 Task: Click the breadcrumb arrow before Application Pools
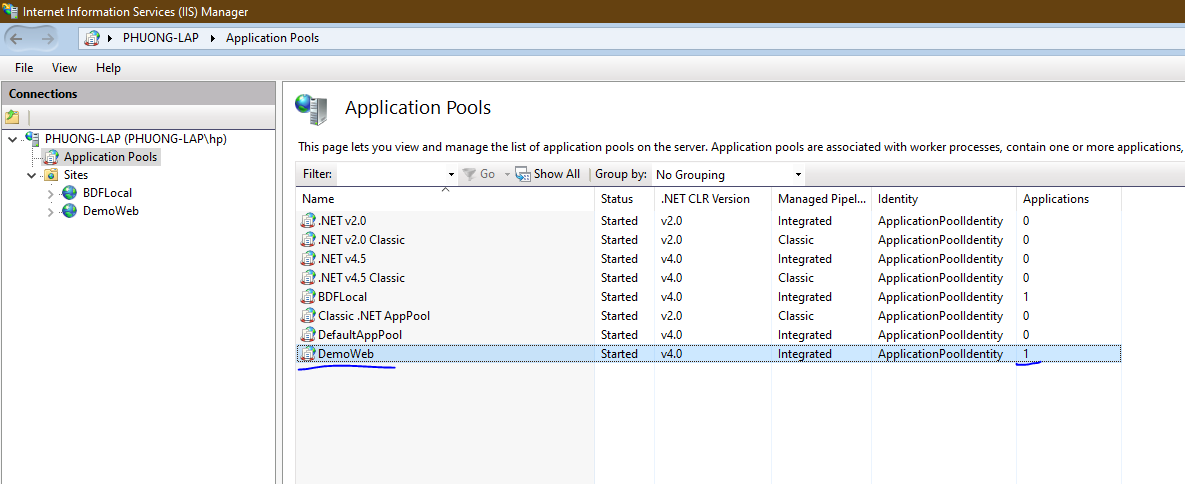[x=213, y=38]
